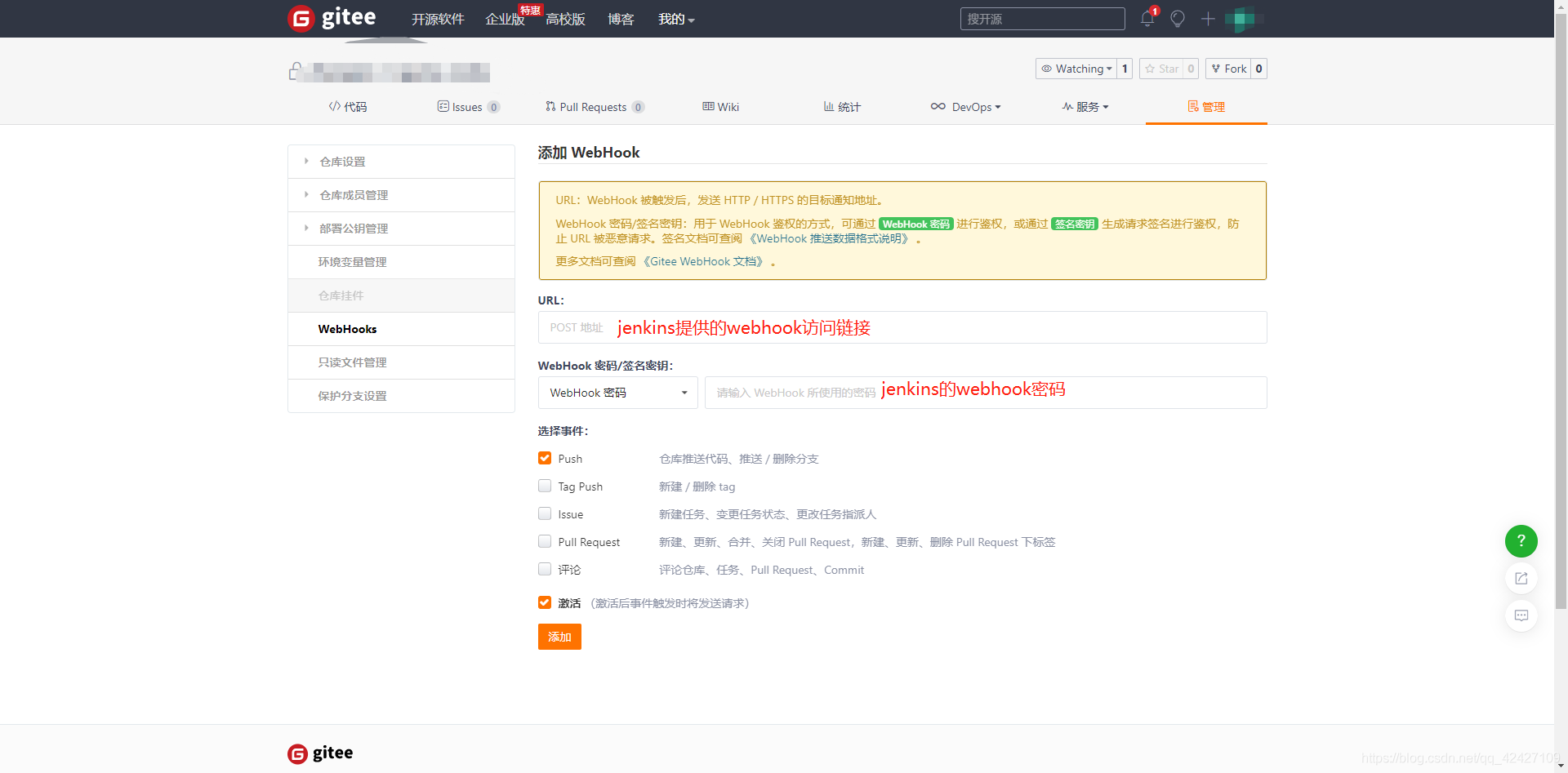Switch to the 代码 tab
Viewport: 1568px width, 773px height.
(348, 107)
